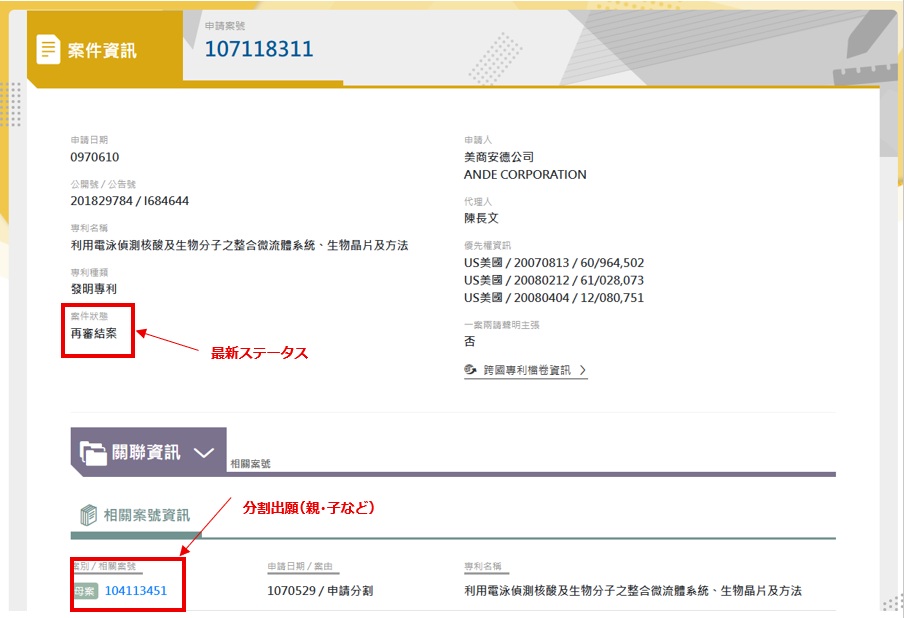Click the globe icon beside 跨國專利檔卷資訊

[470, 370]
